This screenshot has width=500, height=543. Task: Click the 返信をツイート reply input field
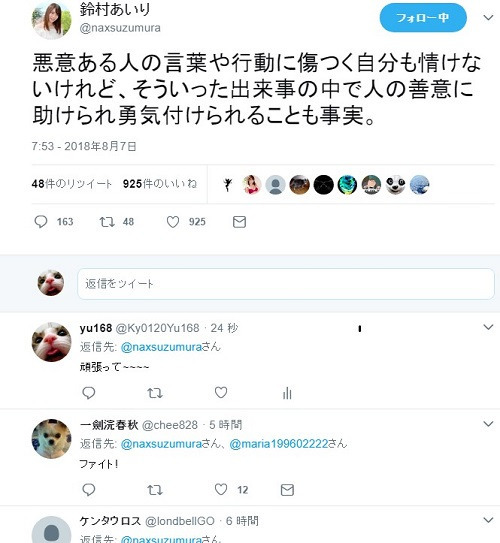(x=286, y=284)
